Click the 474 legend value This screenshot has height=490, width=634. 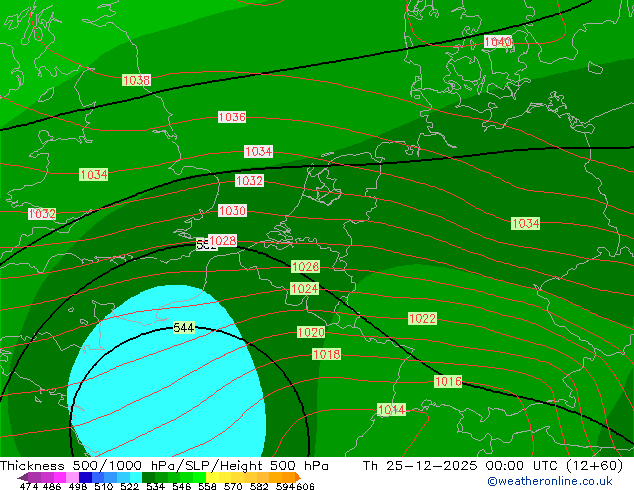point(29,486)
